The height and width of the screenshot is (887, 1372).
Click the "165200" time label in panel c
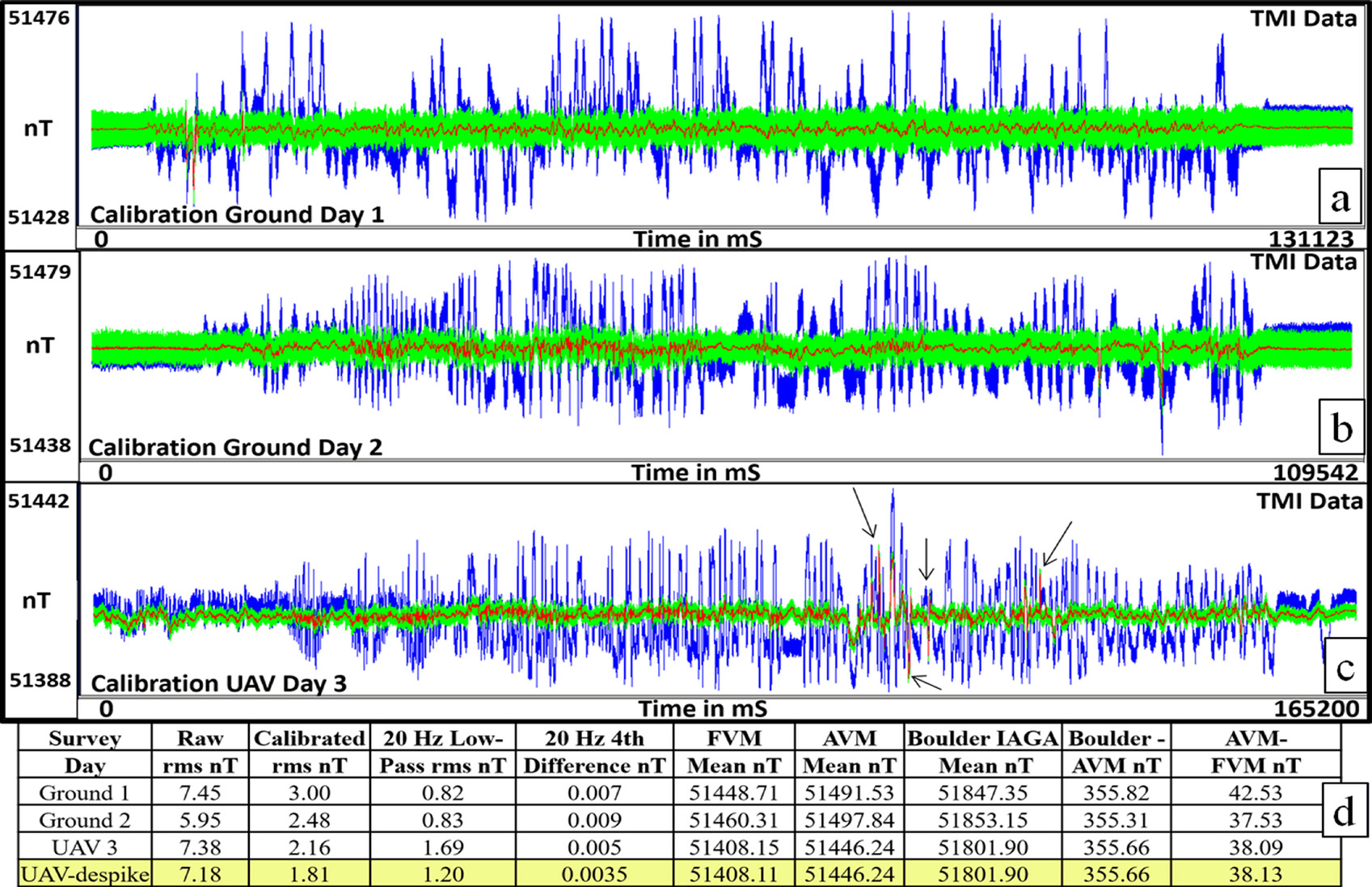coord(1316,707)
